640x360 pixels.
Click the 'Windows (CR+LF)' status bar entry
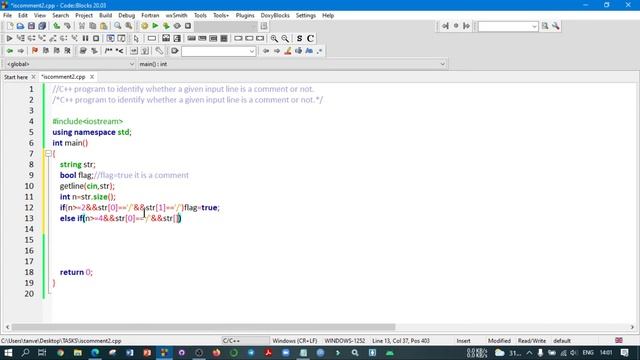coord(295,340)
